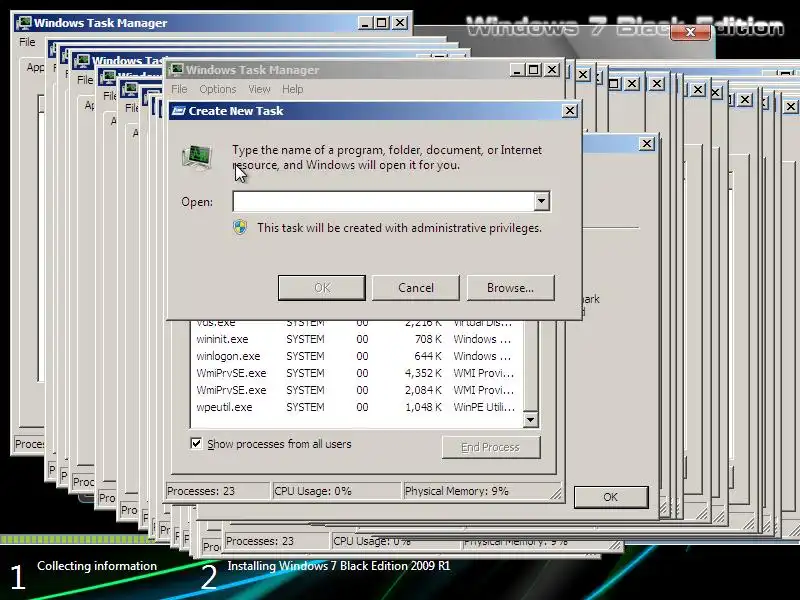Click the 644 K memory cell
Image resolution: width=800 pixels, height=600 pixels.
[x=428, y=356]
